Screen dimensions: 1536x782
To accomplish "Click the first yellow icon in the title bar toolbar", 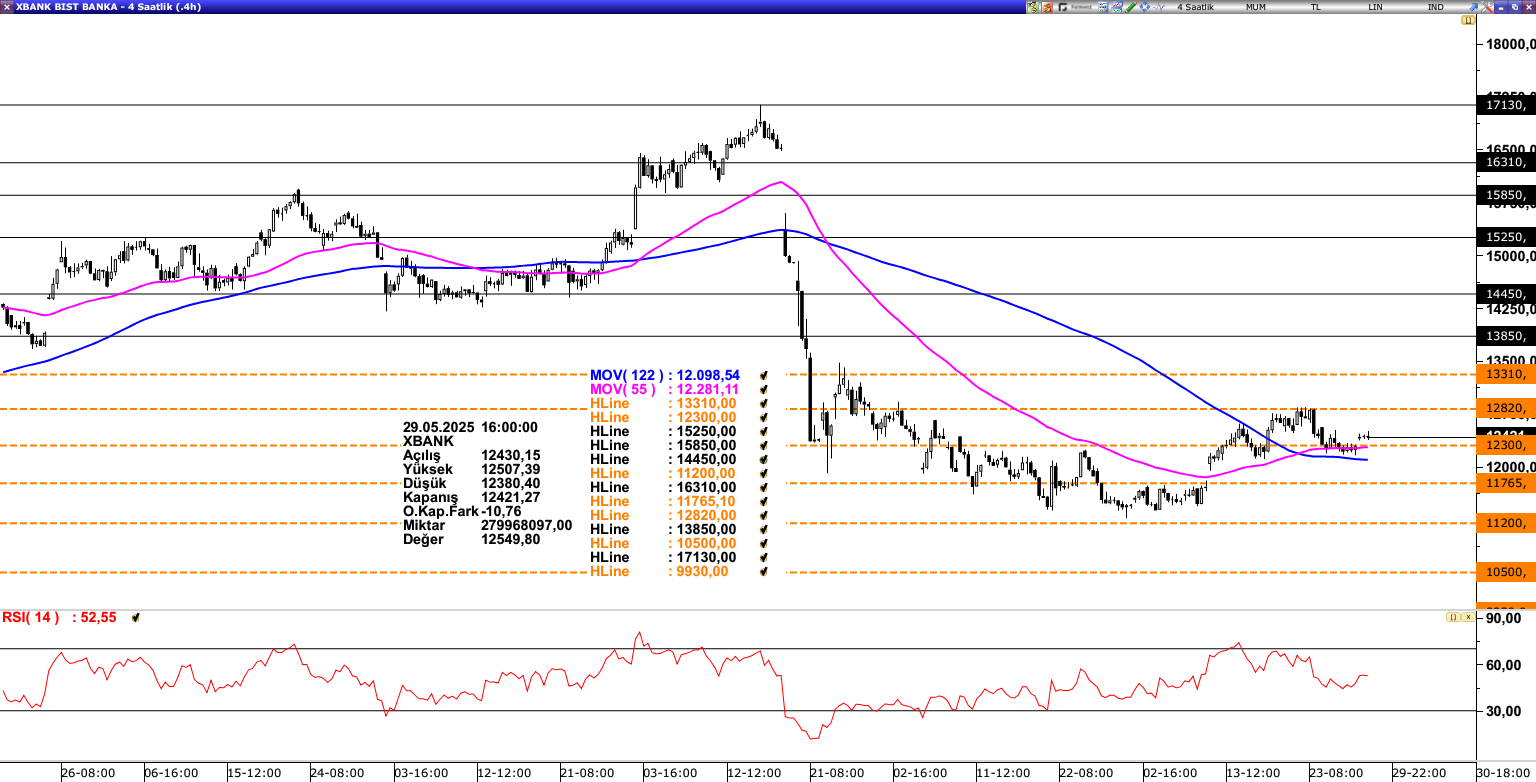I will 1033,7.
